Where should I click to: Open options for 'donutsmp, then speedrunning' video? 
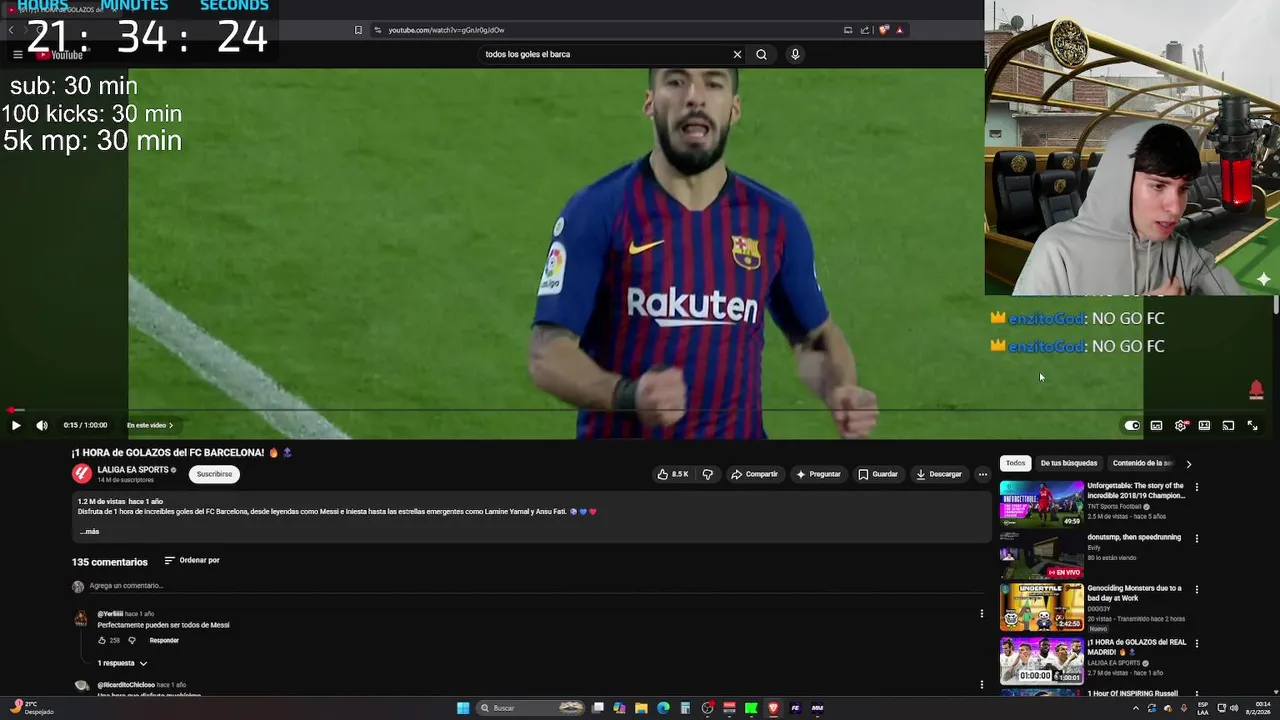coord(1196,538)
